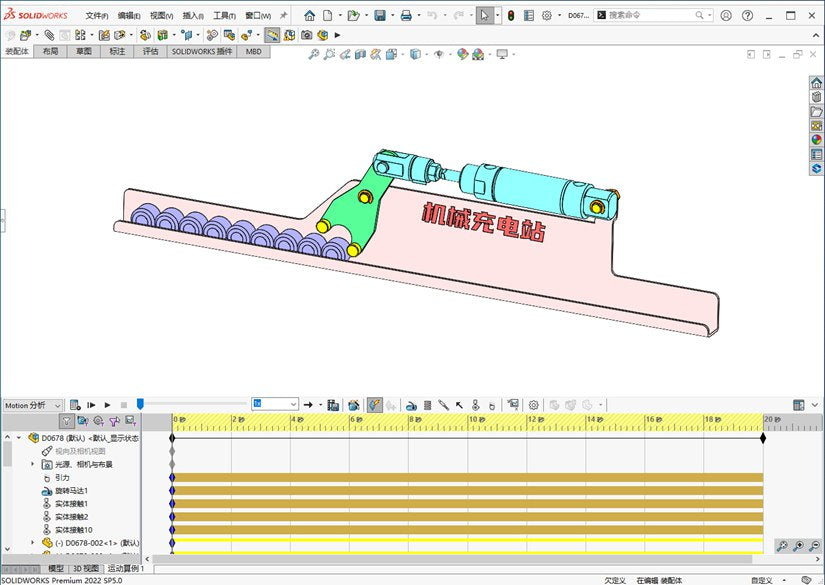Select the 旋转马达1 tree item
Image resolution: width=825 pixels, height=585 pixels.
(x=72, y=490)
